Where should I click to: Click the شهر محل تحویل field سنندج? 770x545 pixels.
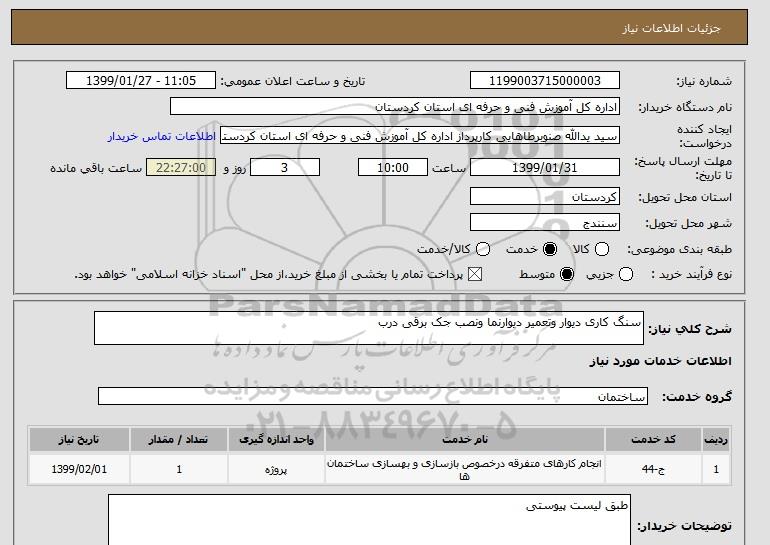coord(545,222)
